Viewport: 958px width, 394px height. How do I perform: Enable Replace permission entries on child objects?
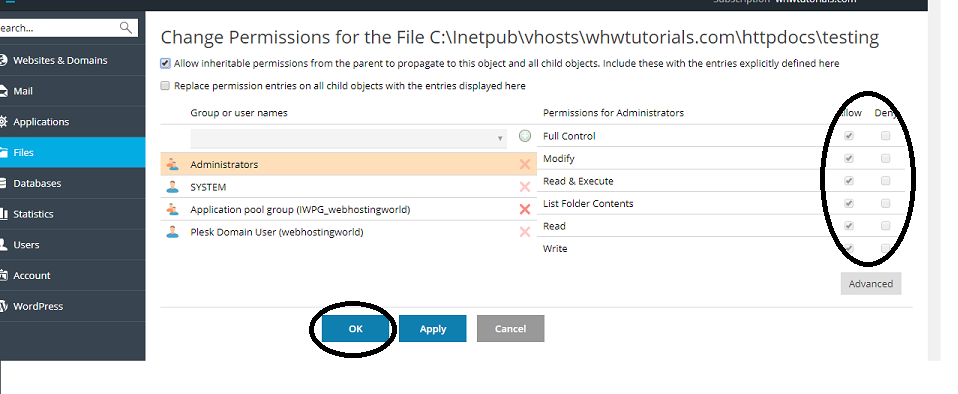(x=165, y=86)
